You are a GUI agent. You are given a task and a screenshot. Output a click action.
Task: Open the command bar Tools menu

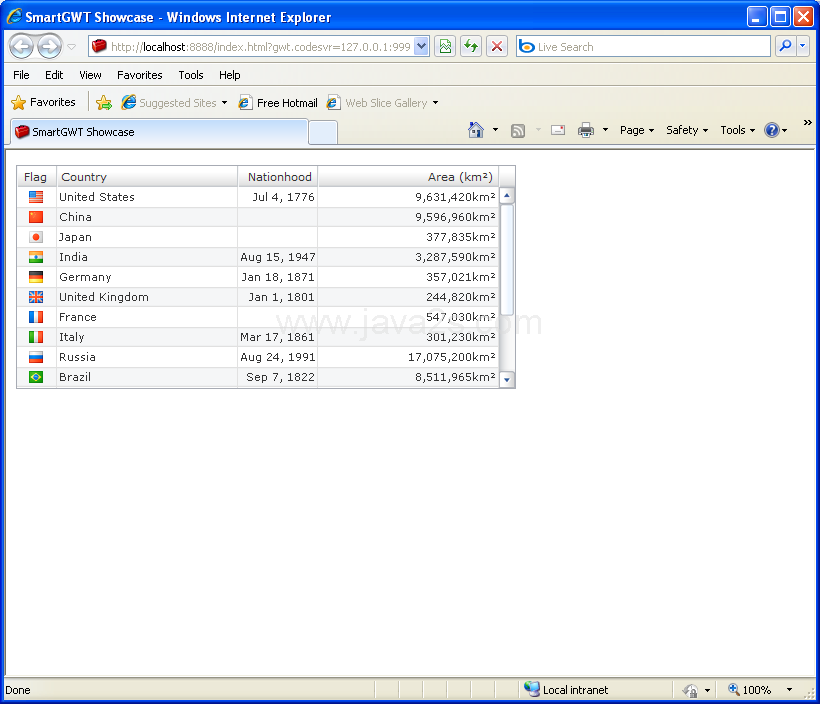[737, 130]
